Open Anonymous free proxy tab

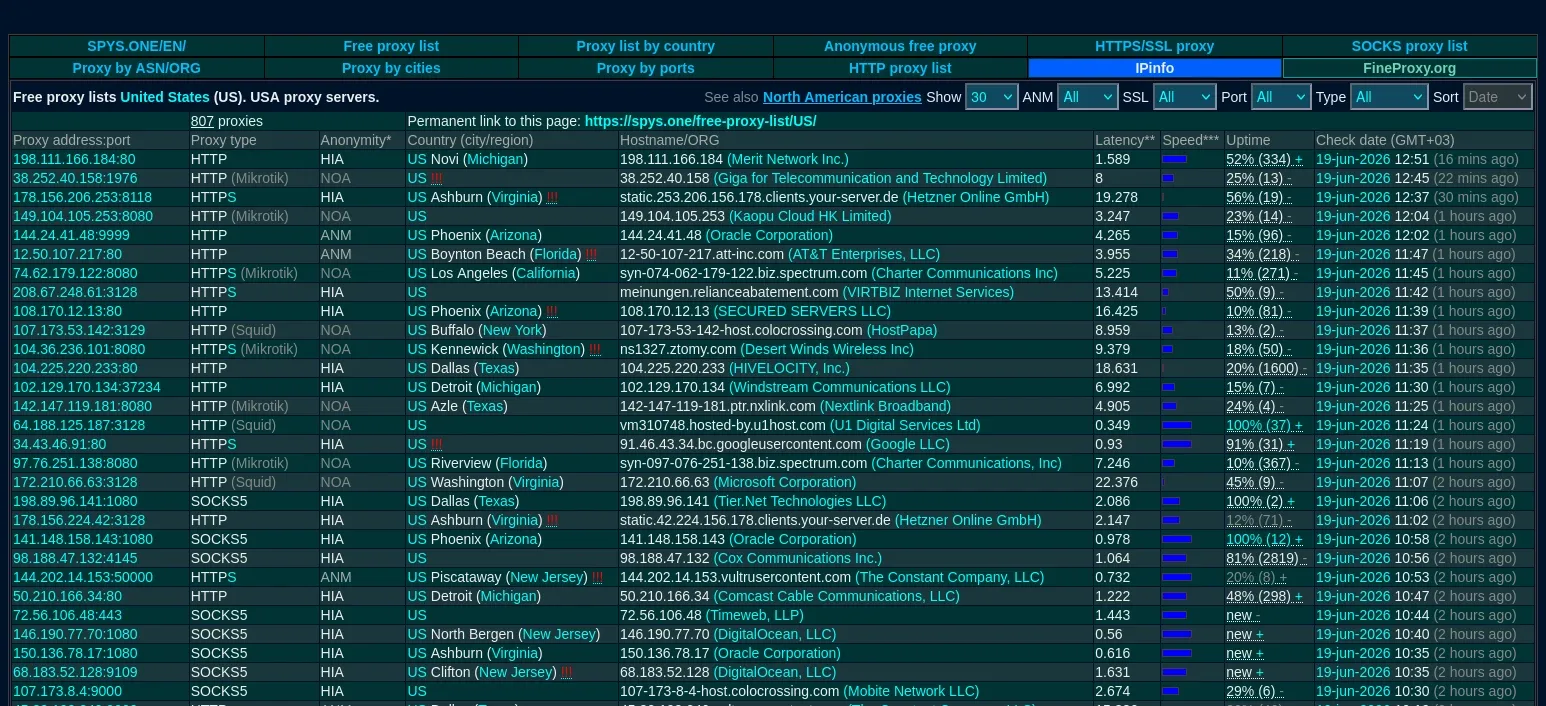pos(900,46)
